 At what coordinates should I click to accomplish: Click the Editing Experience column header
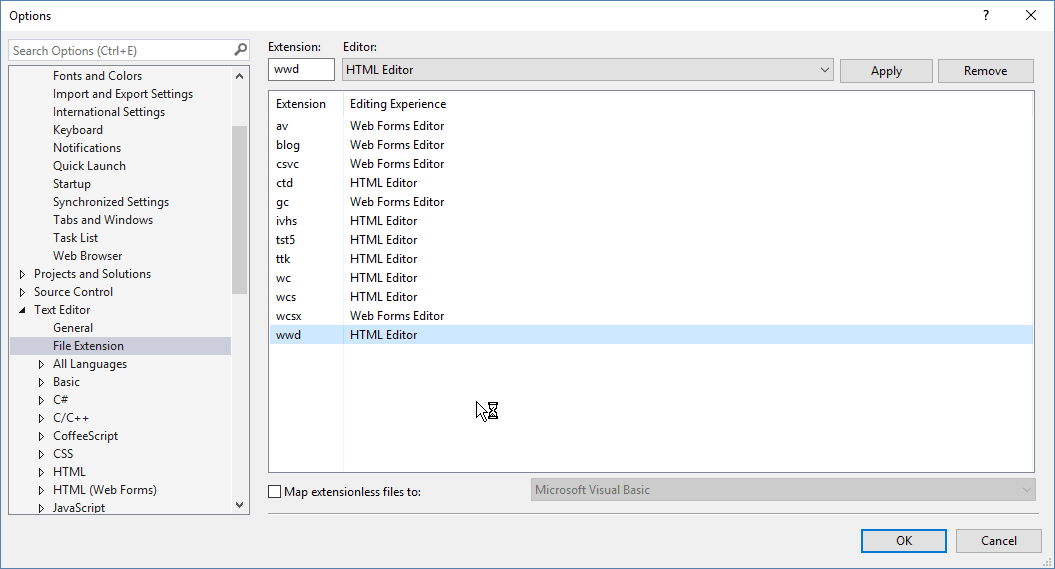398,104
